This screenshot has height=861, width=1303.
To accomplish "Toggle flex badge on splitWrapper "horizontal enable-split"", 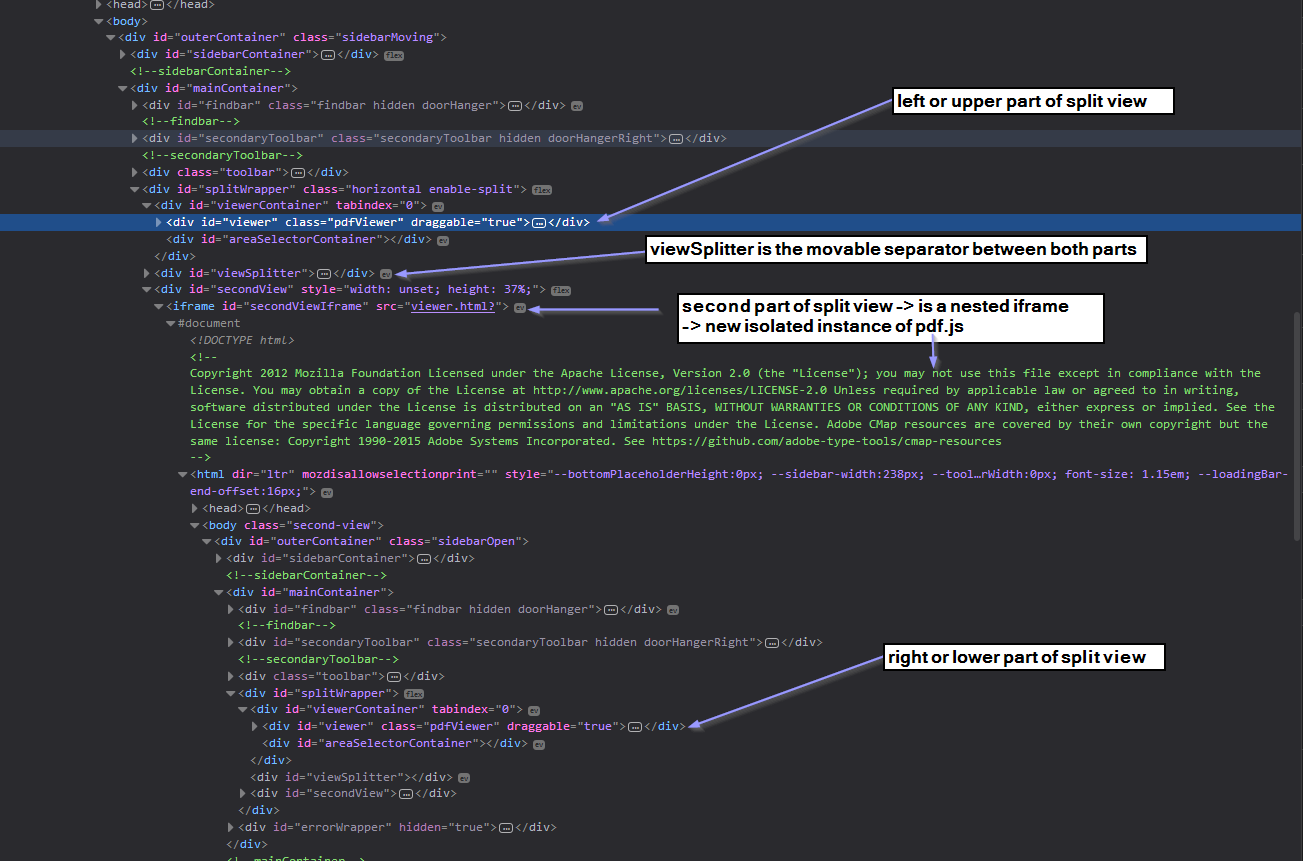I will click(x=542, y=189).
